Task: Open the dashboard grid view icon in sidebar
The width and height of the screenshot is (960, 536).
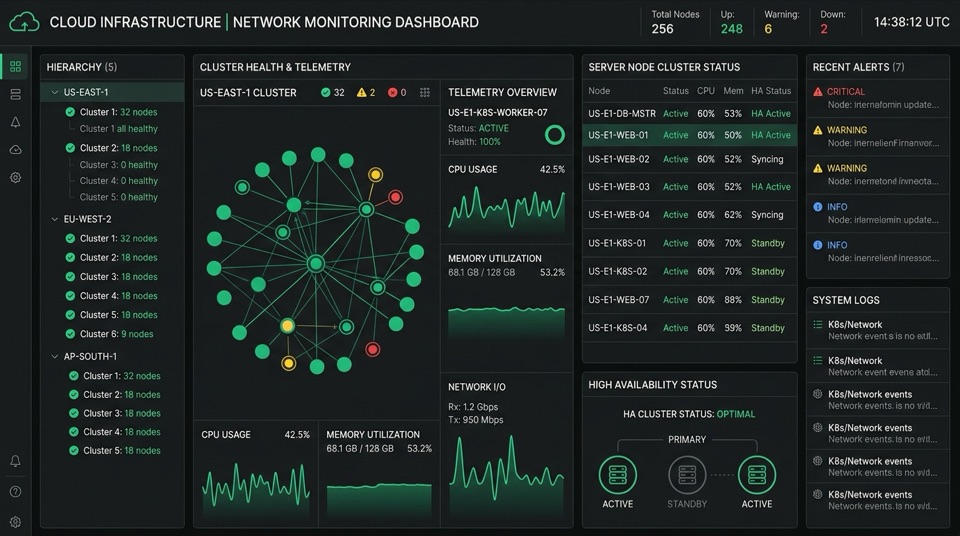Action: (x=15, y=66)
